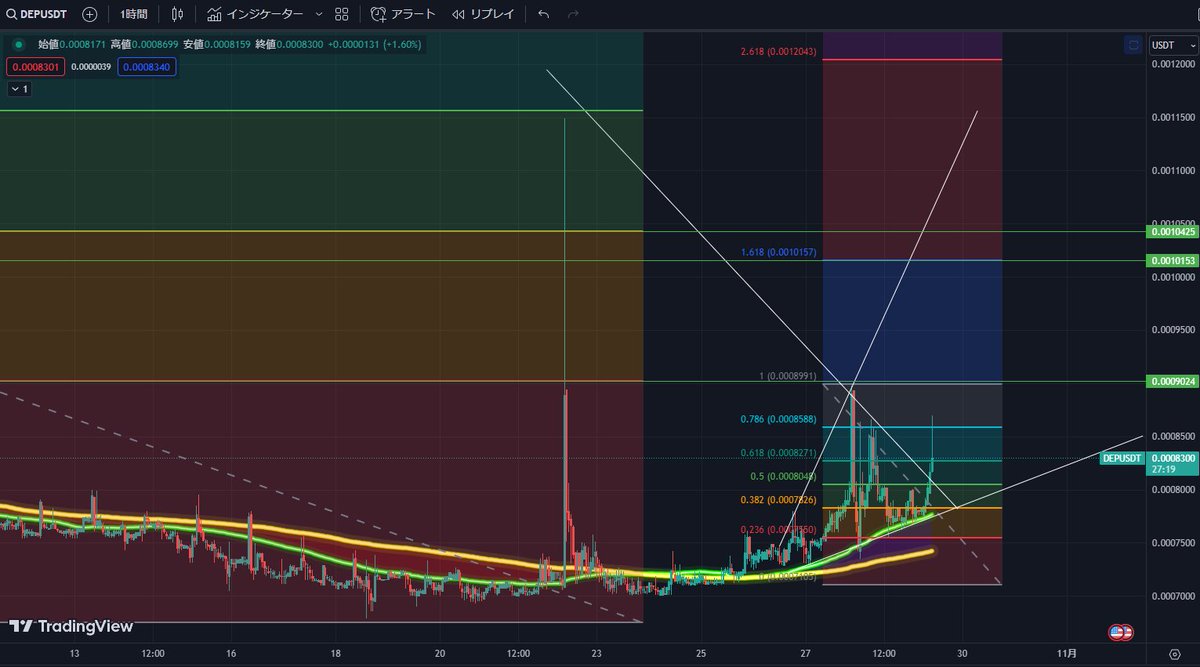Click Fibonacci 2.618 (0.0012043) level label
The image size is (1200, 667).
776,51
